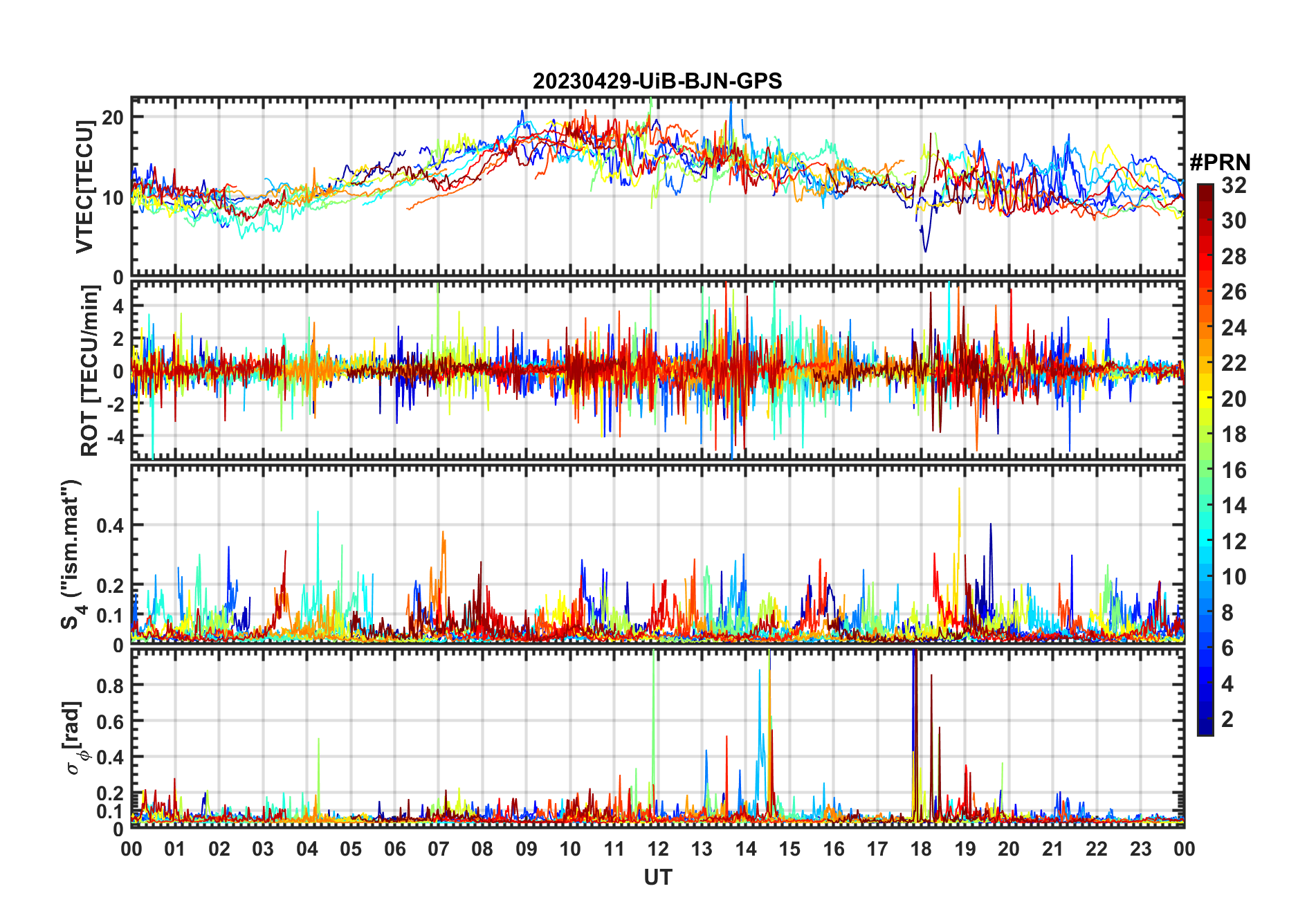Click colorbar tick label 32
Viewport: 1316px width, 920px height.
point(1234,185)
